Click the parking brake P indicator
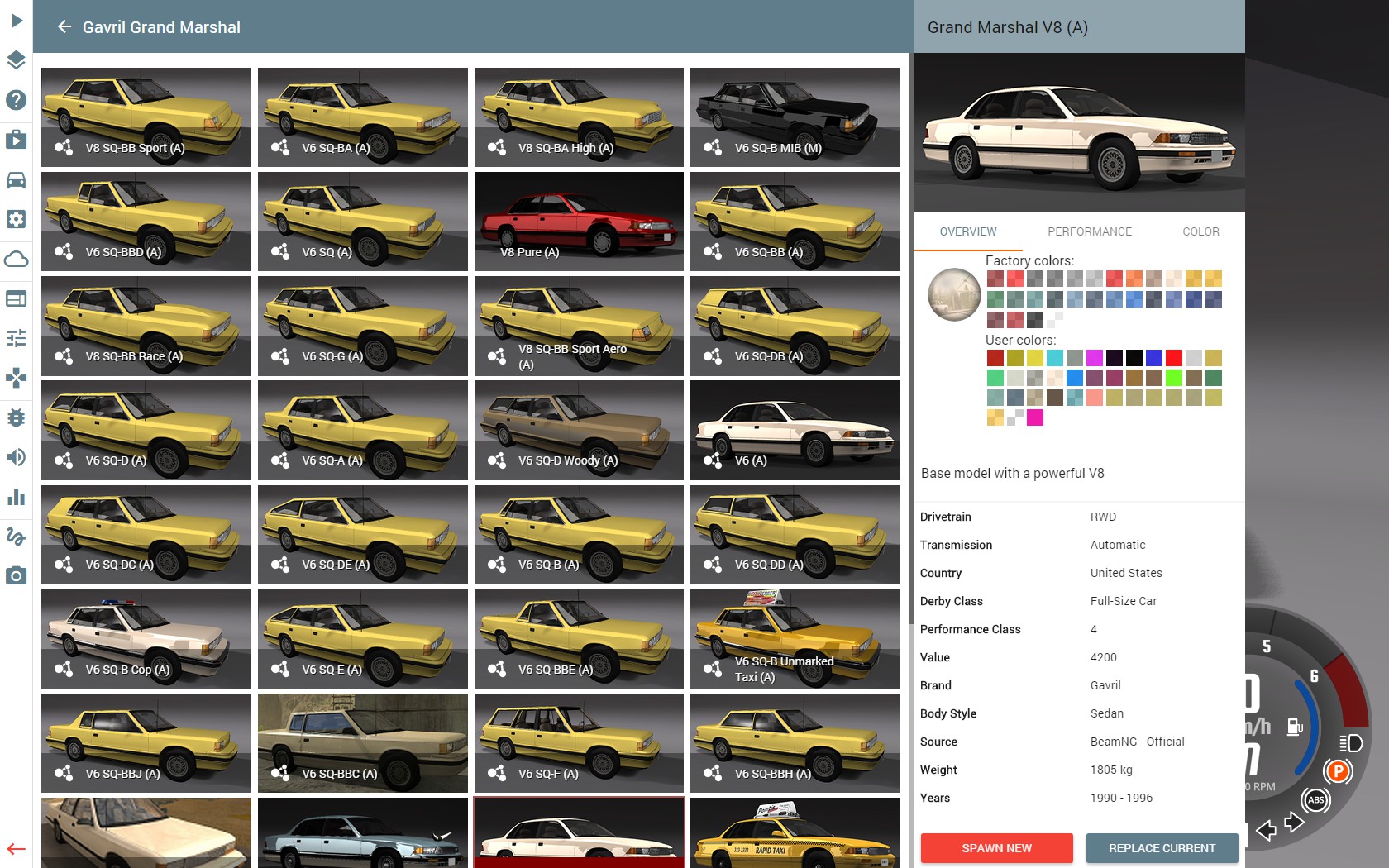Viewport: 1389px width, 868px height. pos(1337,772)
